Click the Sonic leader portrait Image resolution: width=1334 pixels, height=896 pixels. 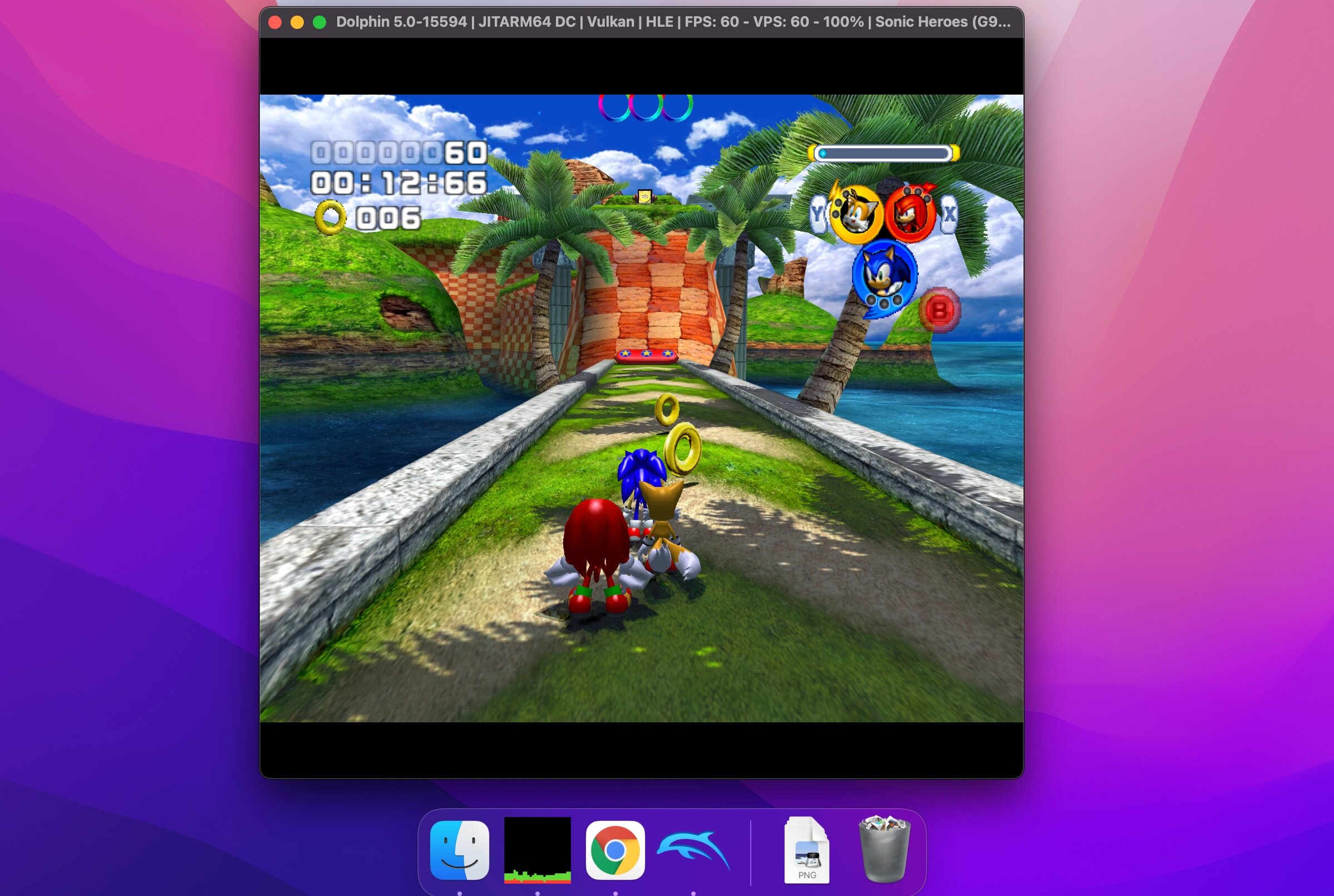coord(884,278)
